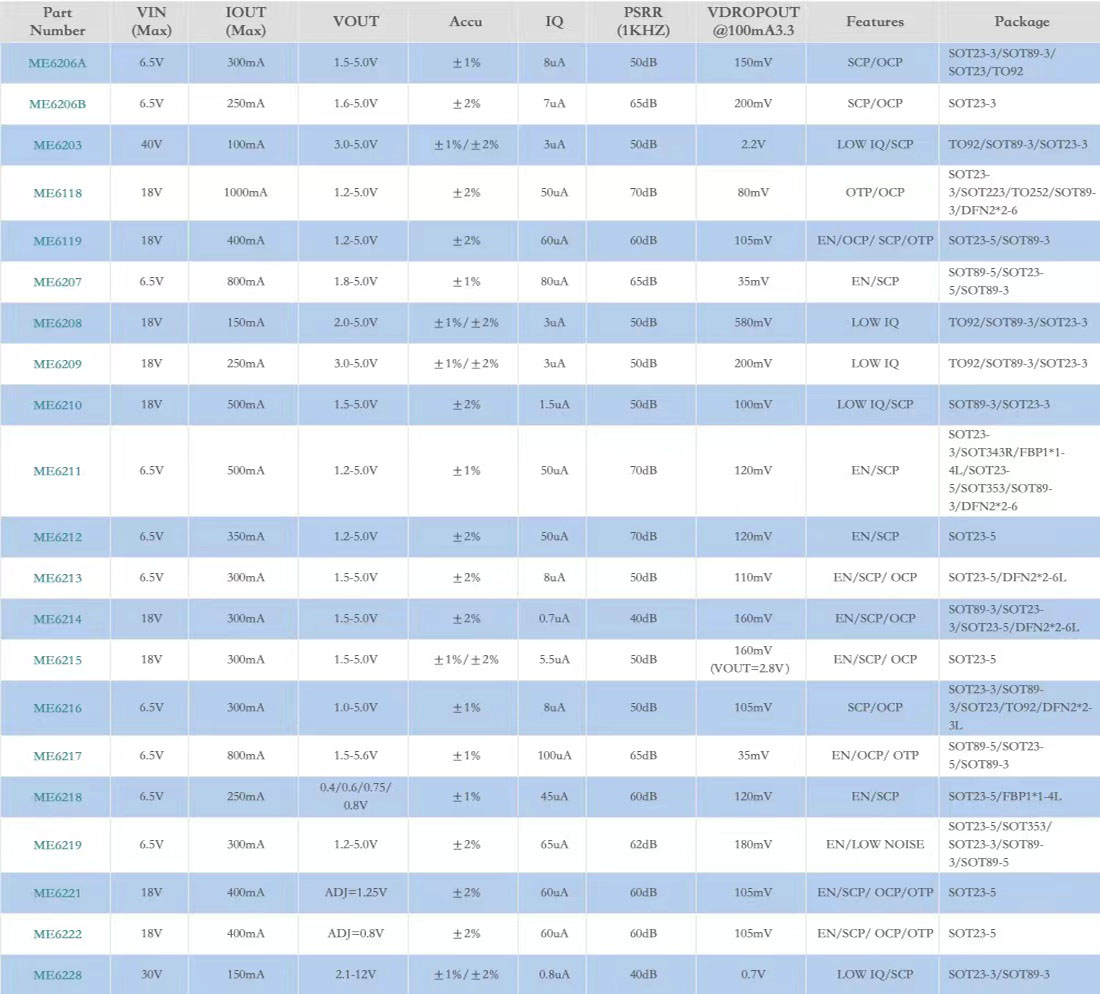Click the ME6206B part link
The image size is (1100, 994).
pos(57,104)
